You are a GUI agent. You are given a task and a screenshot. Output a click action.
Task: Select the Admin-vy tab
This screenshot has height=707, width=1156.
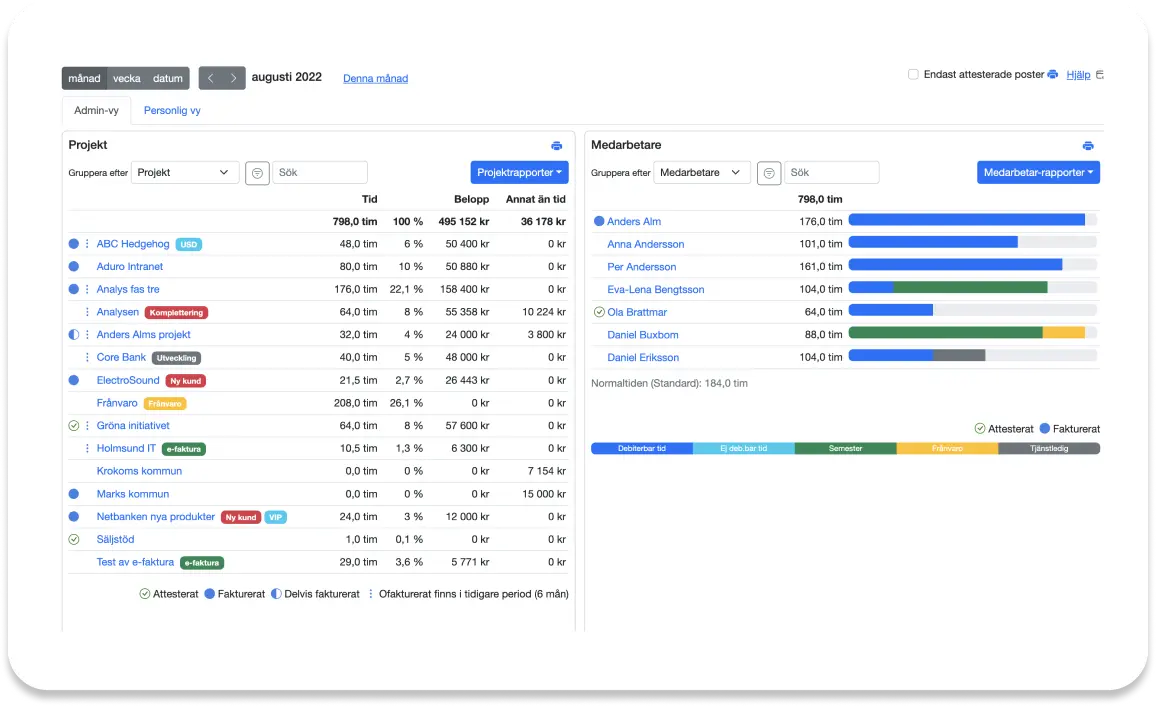coord(96,111)
